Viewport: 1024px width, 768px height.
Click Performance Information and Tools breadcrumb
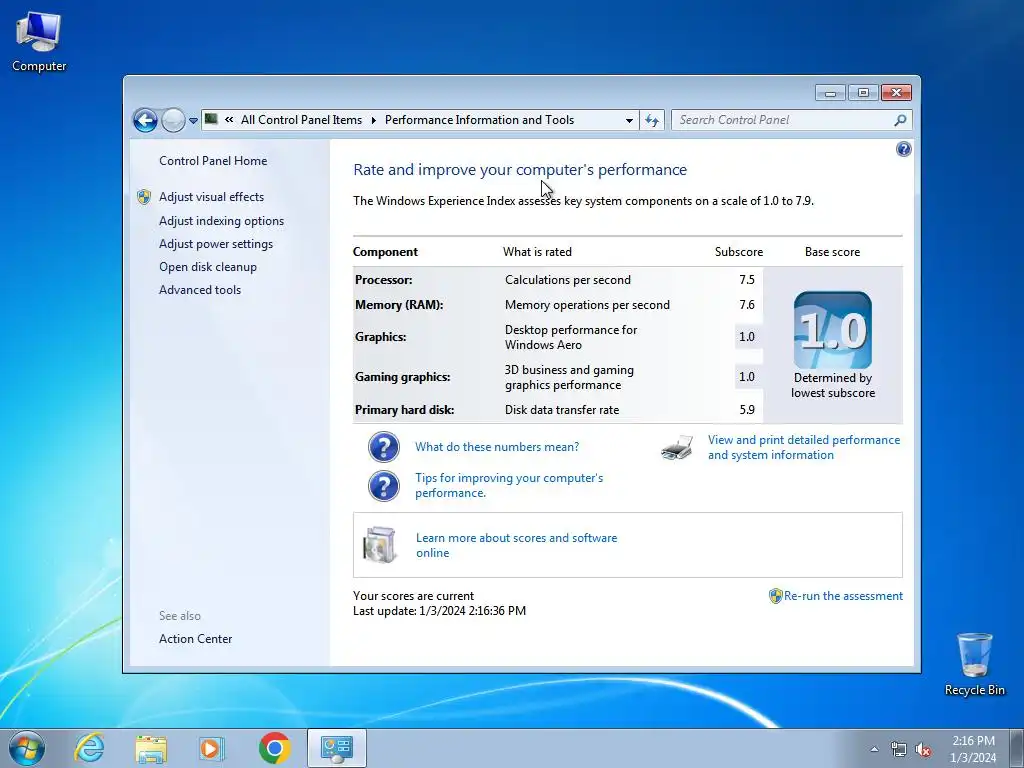point(479,120)
